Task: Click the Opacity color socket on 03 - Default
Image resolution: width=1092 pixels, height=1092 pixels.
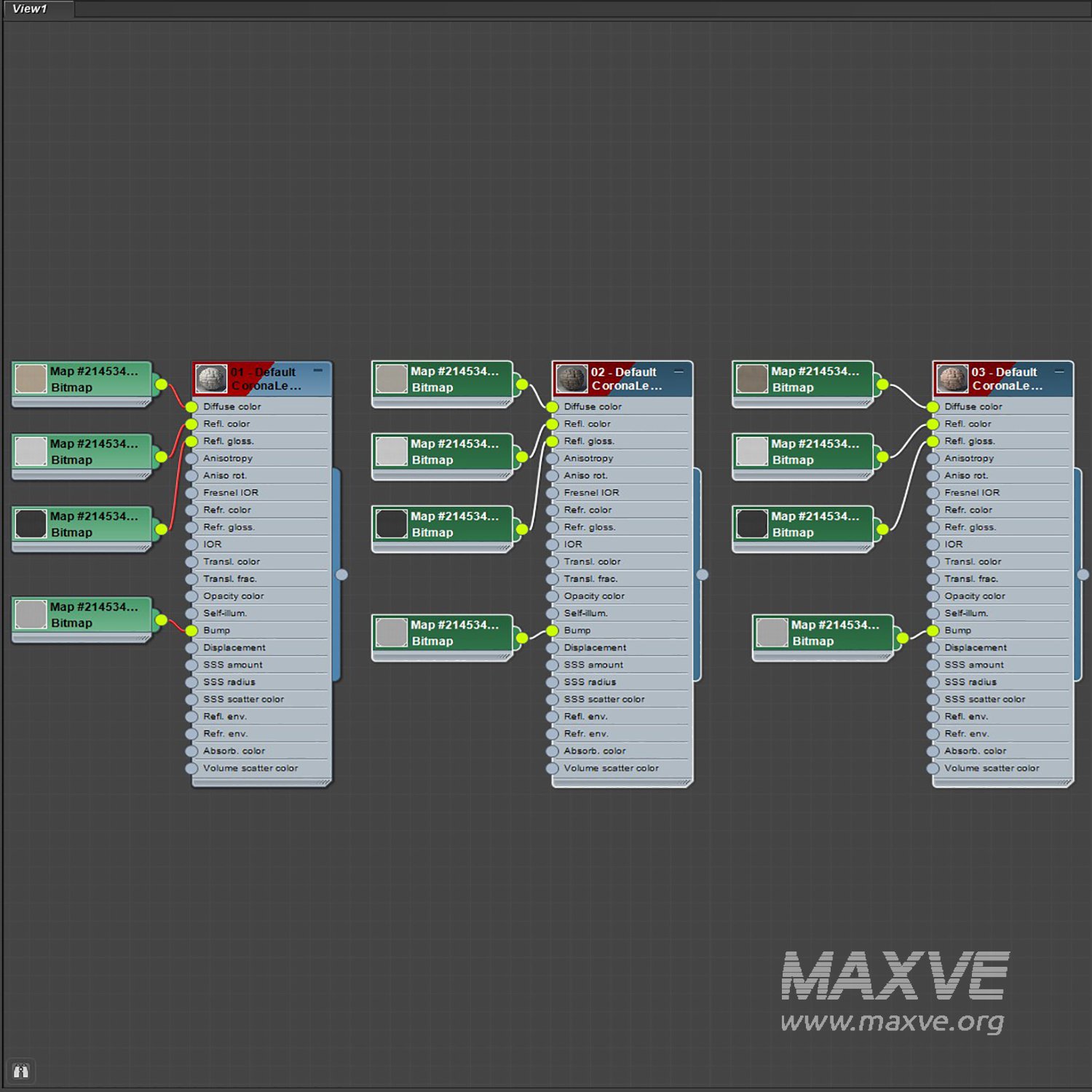Action: coord(933,596)
